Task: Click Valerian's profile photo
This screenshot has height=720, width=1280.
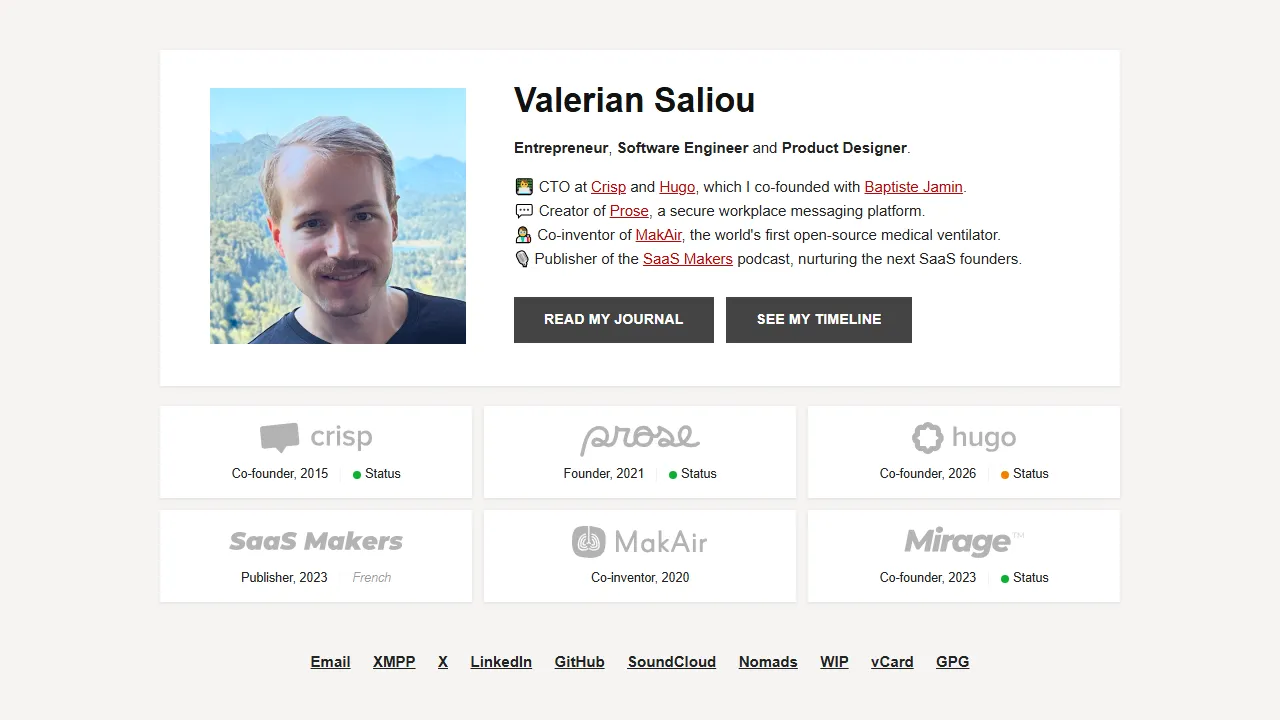Action: [x=337, y=216]
